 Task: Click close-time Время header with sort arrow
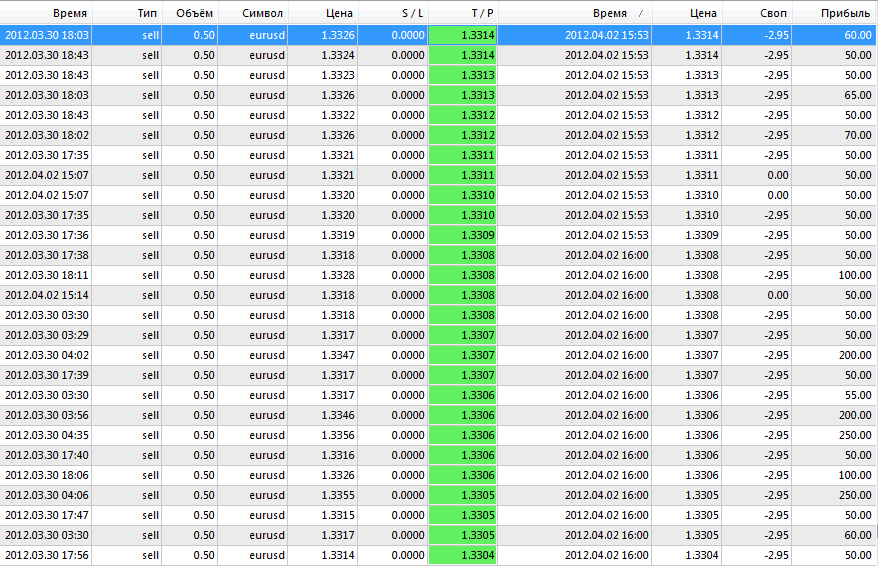(575, 13)
